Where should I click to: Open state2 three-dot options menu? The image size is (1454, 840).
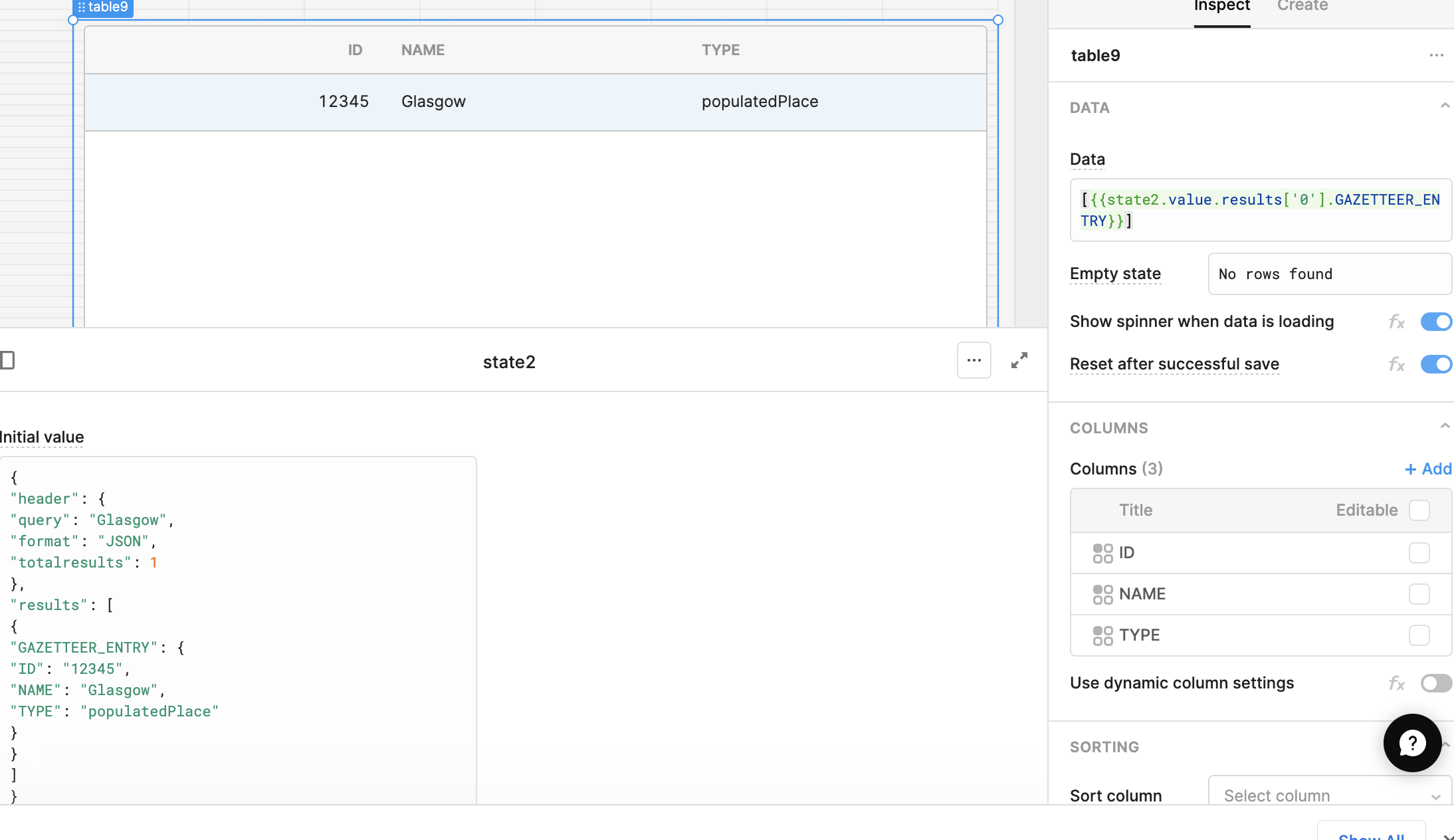(974, 361)
